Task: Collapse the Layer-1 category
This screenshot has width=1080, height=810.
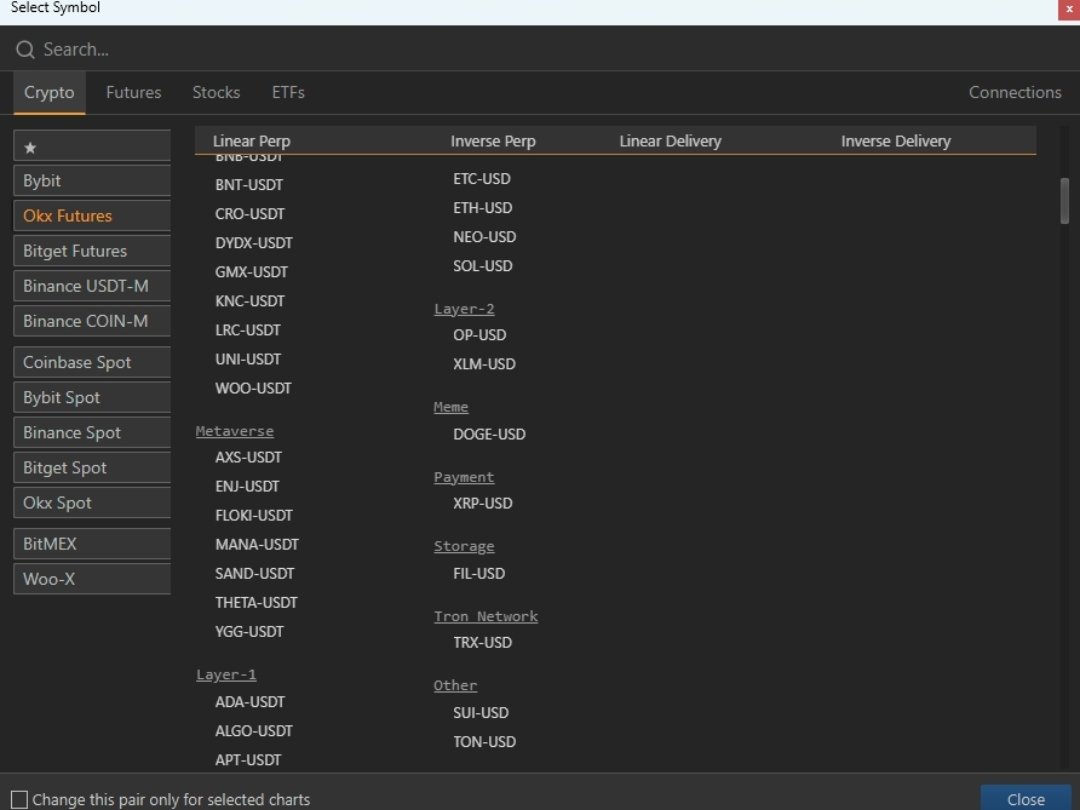Action: (x=226, y=675)
